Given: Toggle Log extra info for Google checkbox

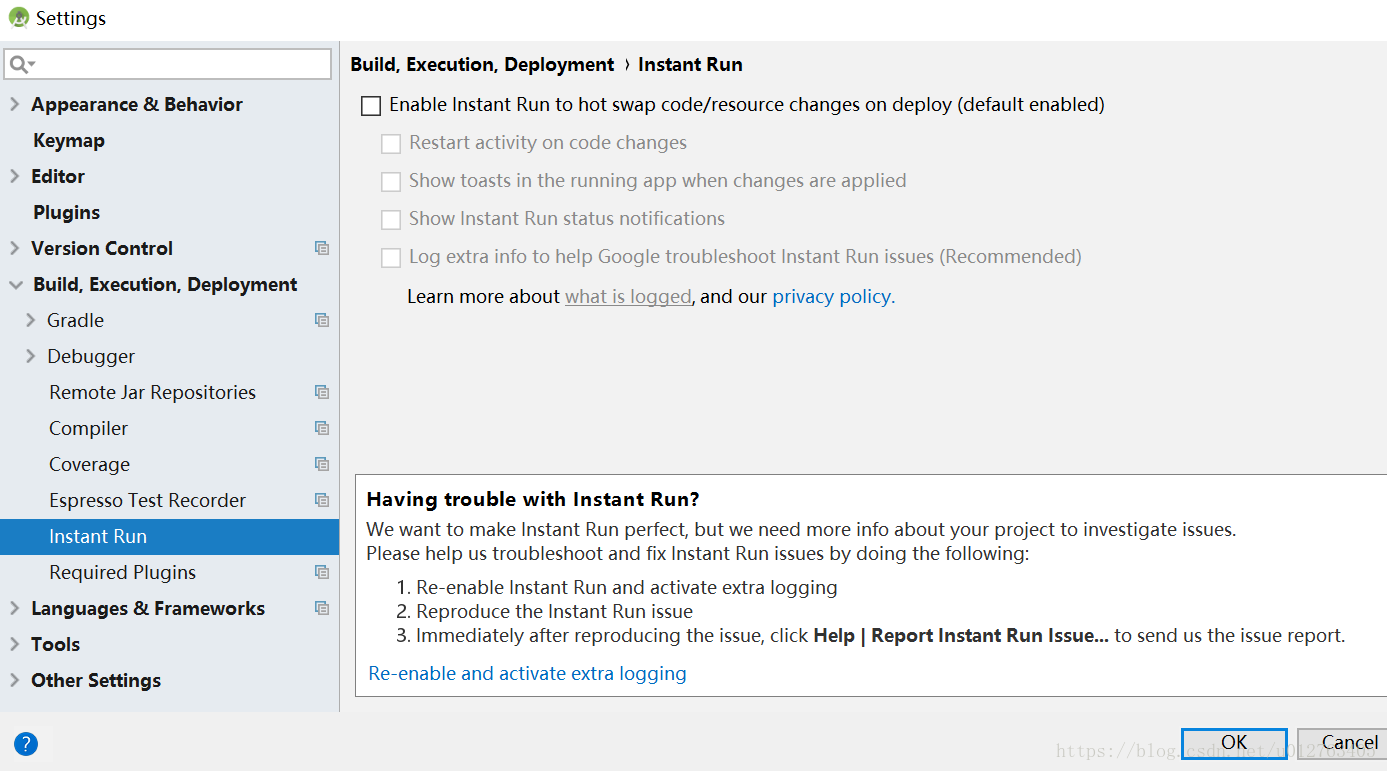Looking at the screenshot, I should (391, 258).
